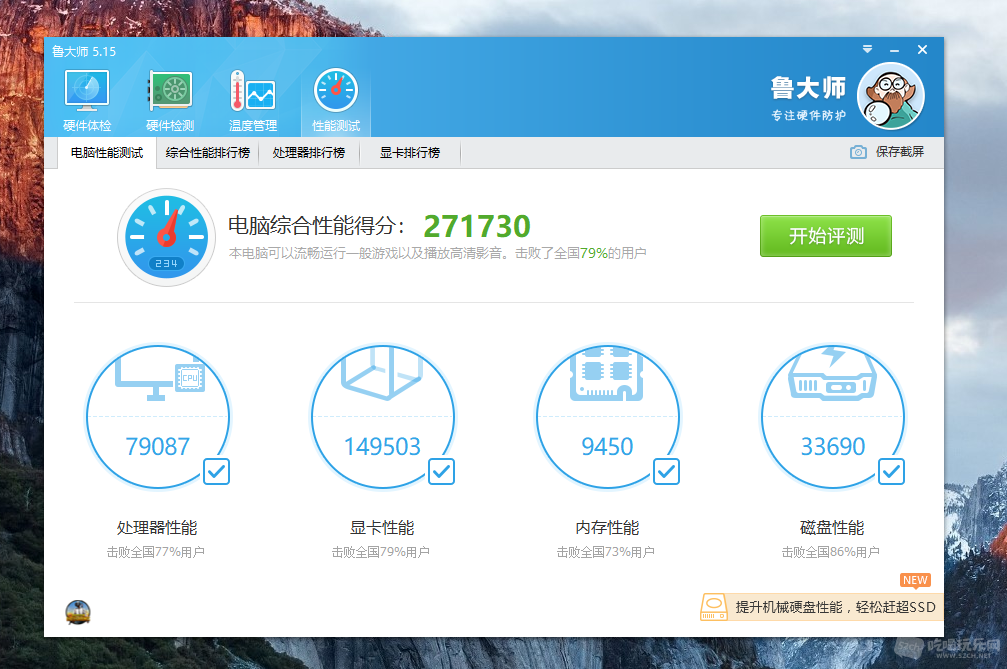Click the 保存截屏 save screenshot link

(x=900, y=152)
